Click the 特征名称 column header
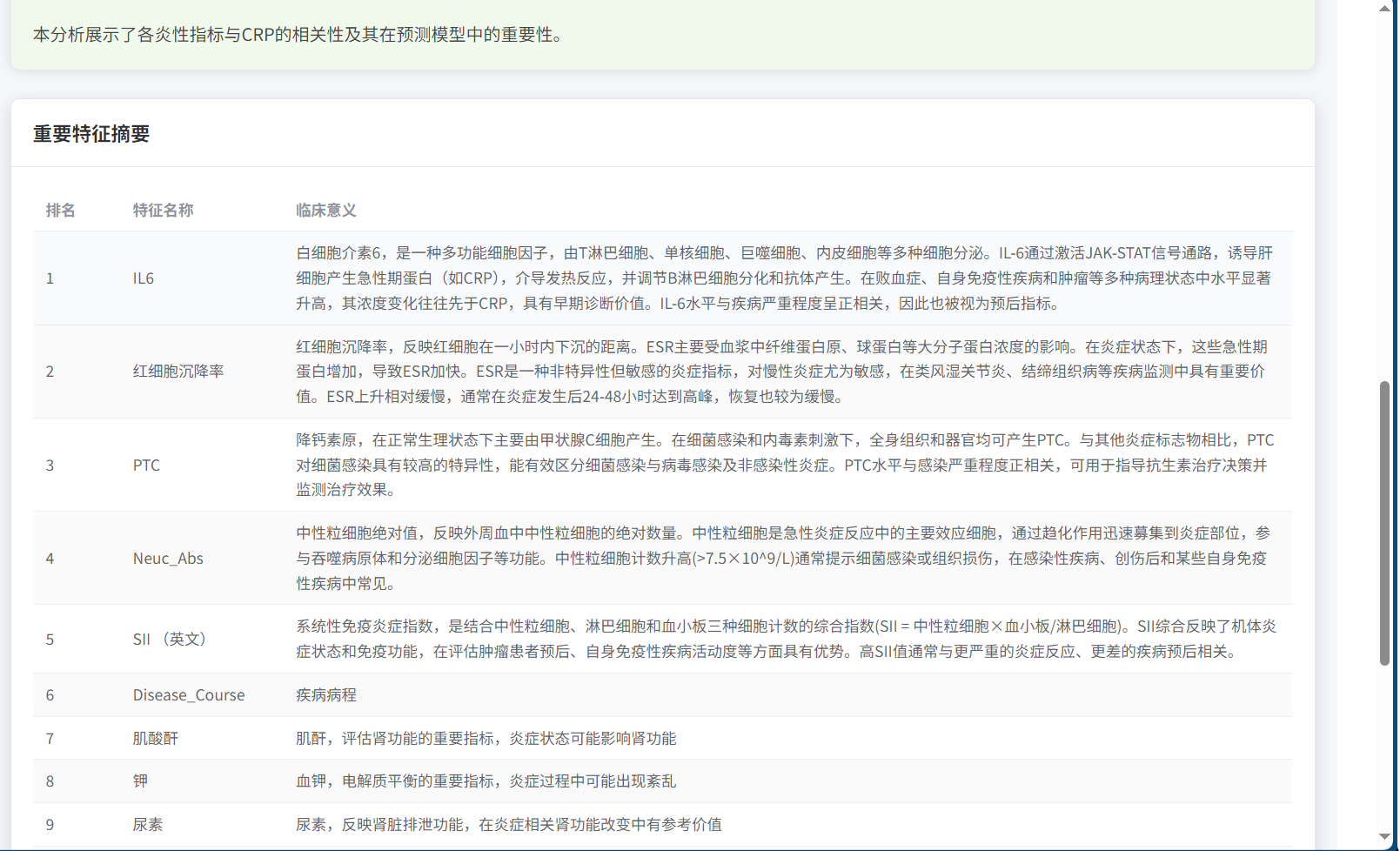The height and width of the screenshot is (851, 1400). pyautogui.click(x=163, y=211)
